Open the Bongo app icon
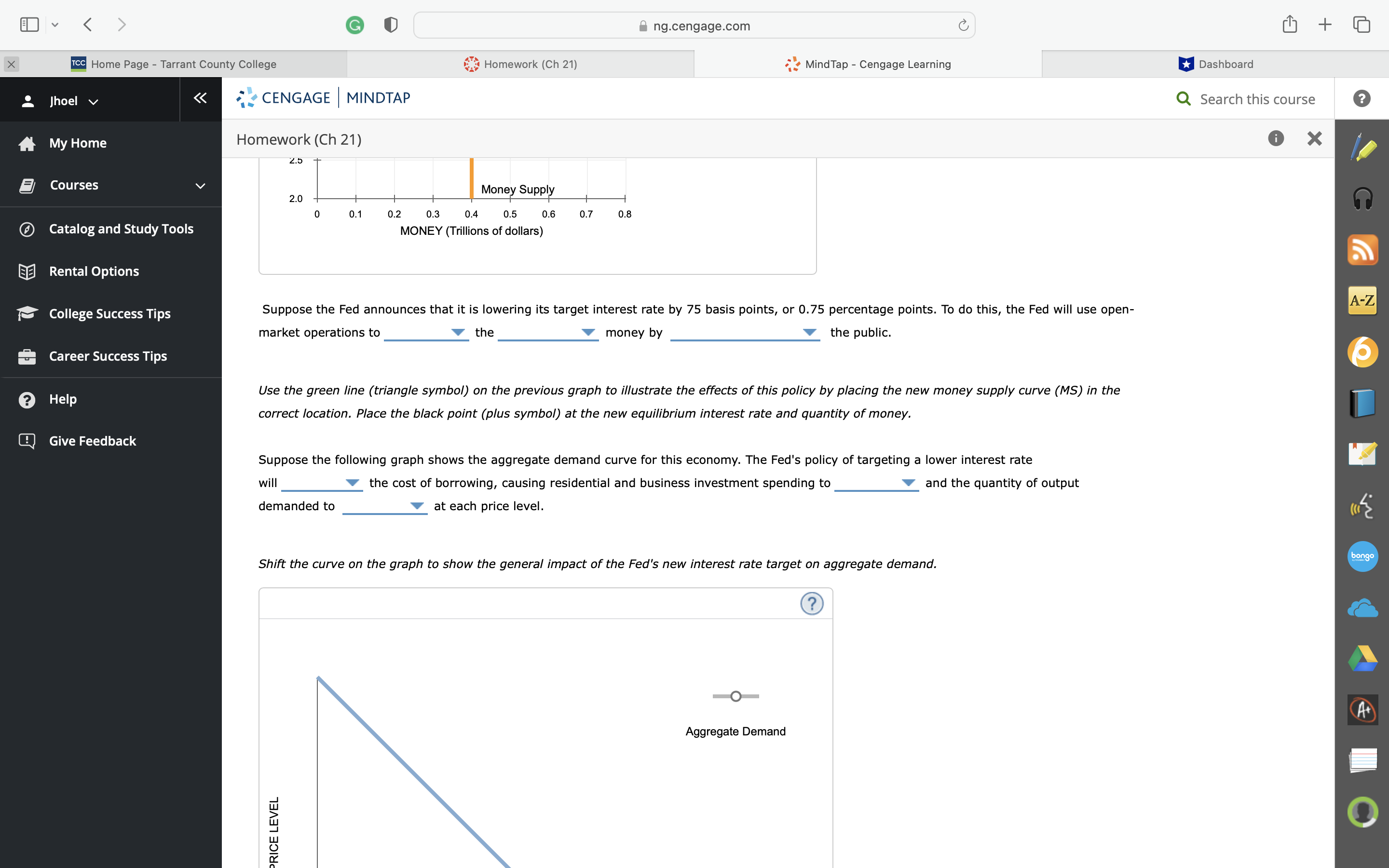The height and width of the screenshot is (868, 1389). [x=1362, y=556]
